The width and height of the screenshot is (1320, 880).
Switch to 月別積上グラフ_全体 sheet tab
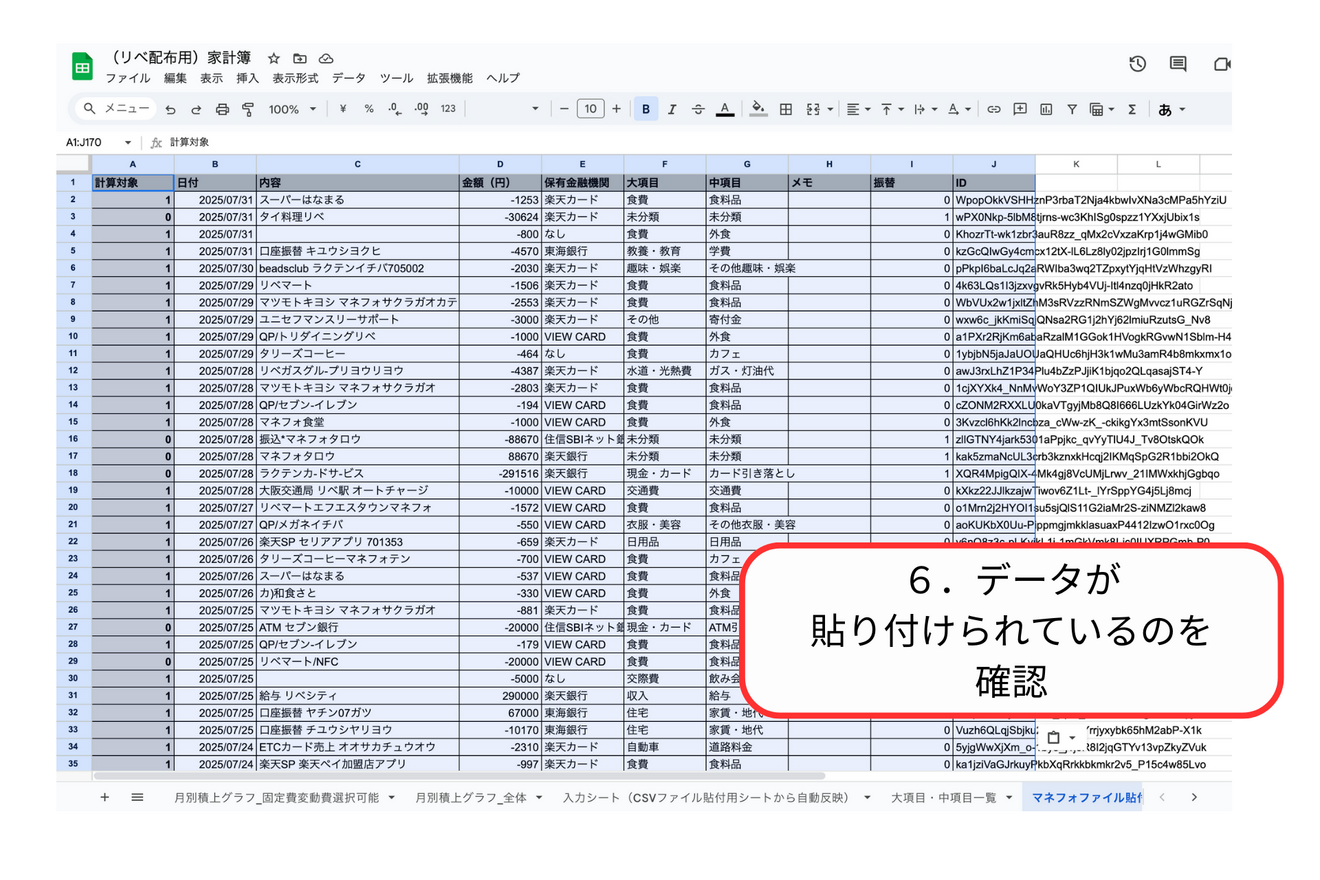point(471,797)
